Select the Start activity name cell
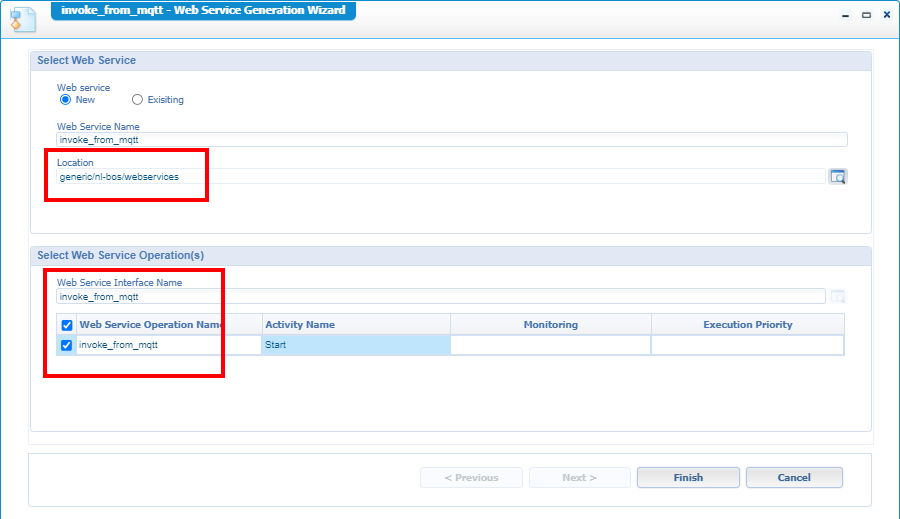 tap(356, 345)
